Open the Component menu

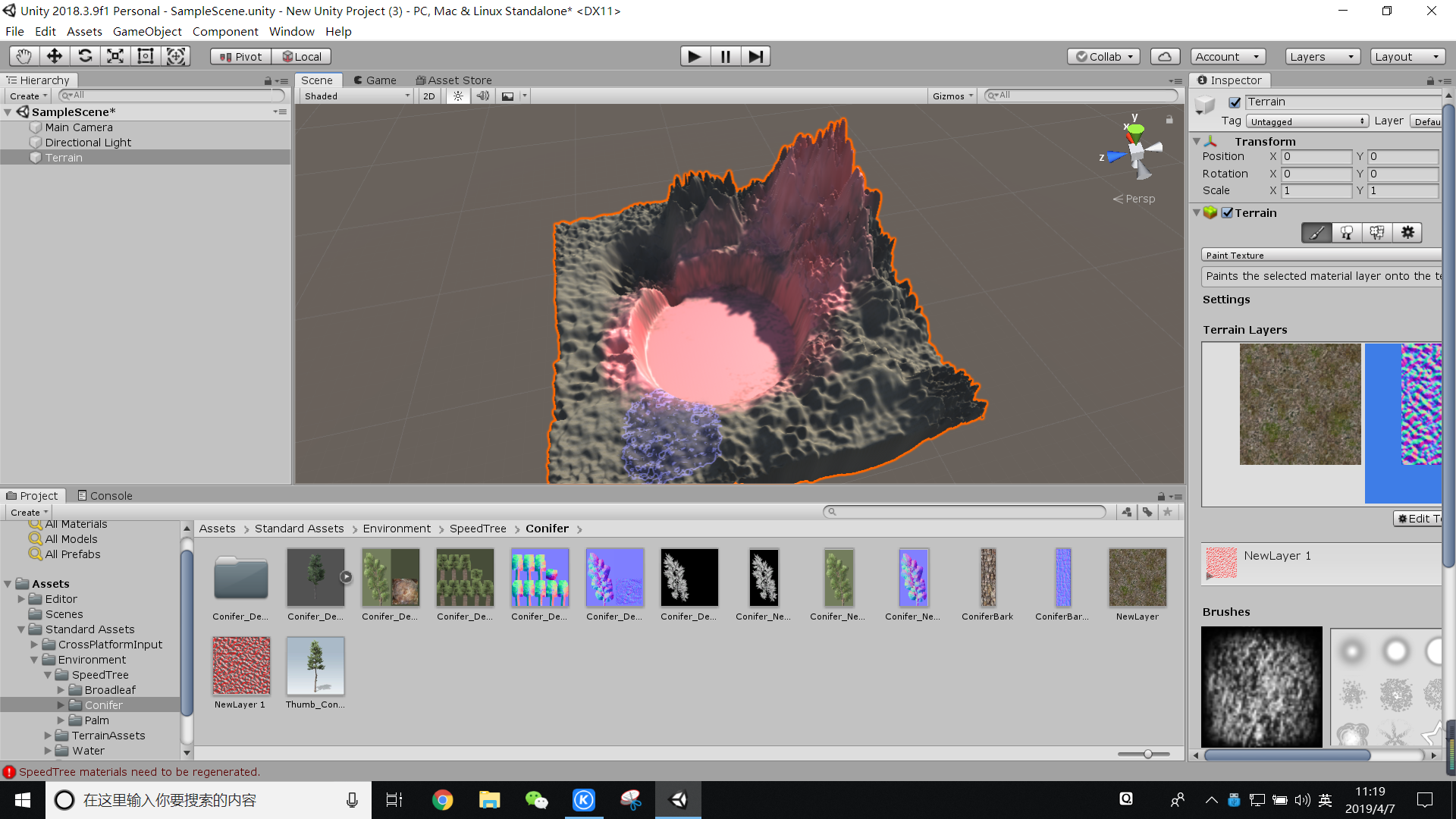click(225, 32)
